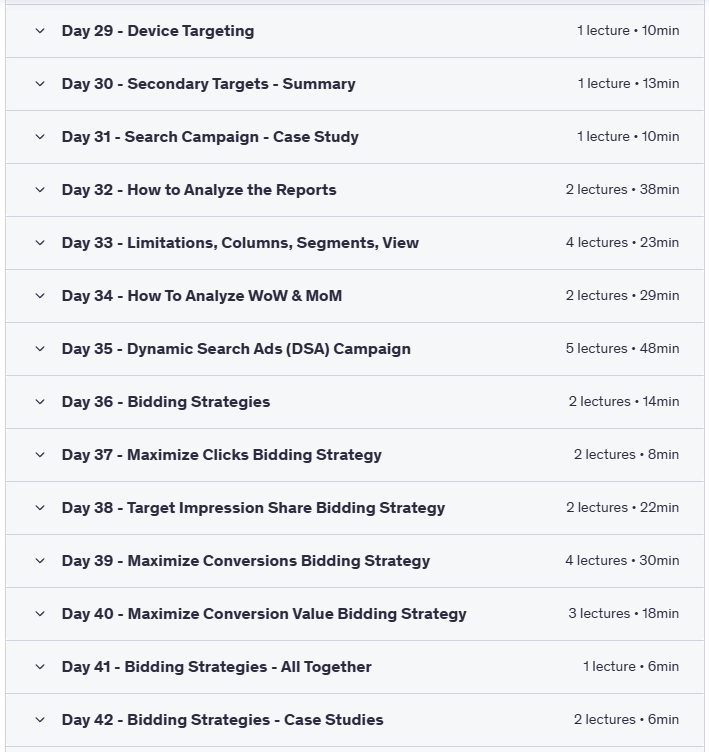Click the arrow icon for Day 34 WoW & MoM
The width and height of the screenshot is (709, 752).
[x=40, y=296]
